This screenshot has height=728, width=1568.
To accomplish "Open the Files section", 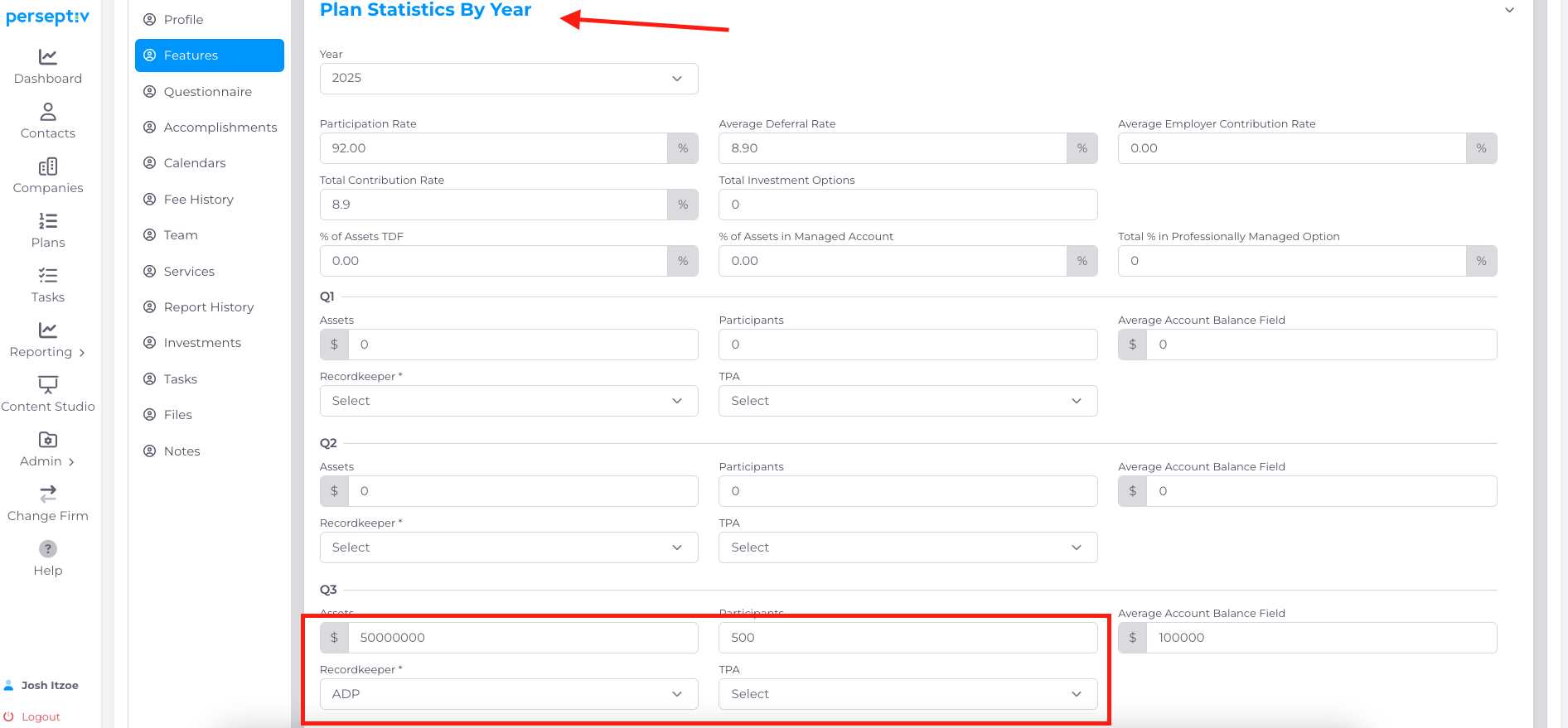I will click(x=210, y=414).
